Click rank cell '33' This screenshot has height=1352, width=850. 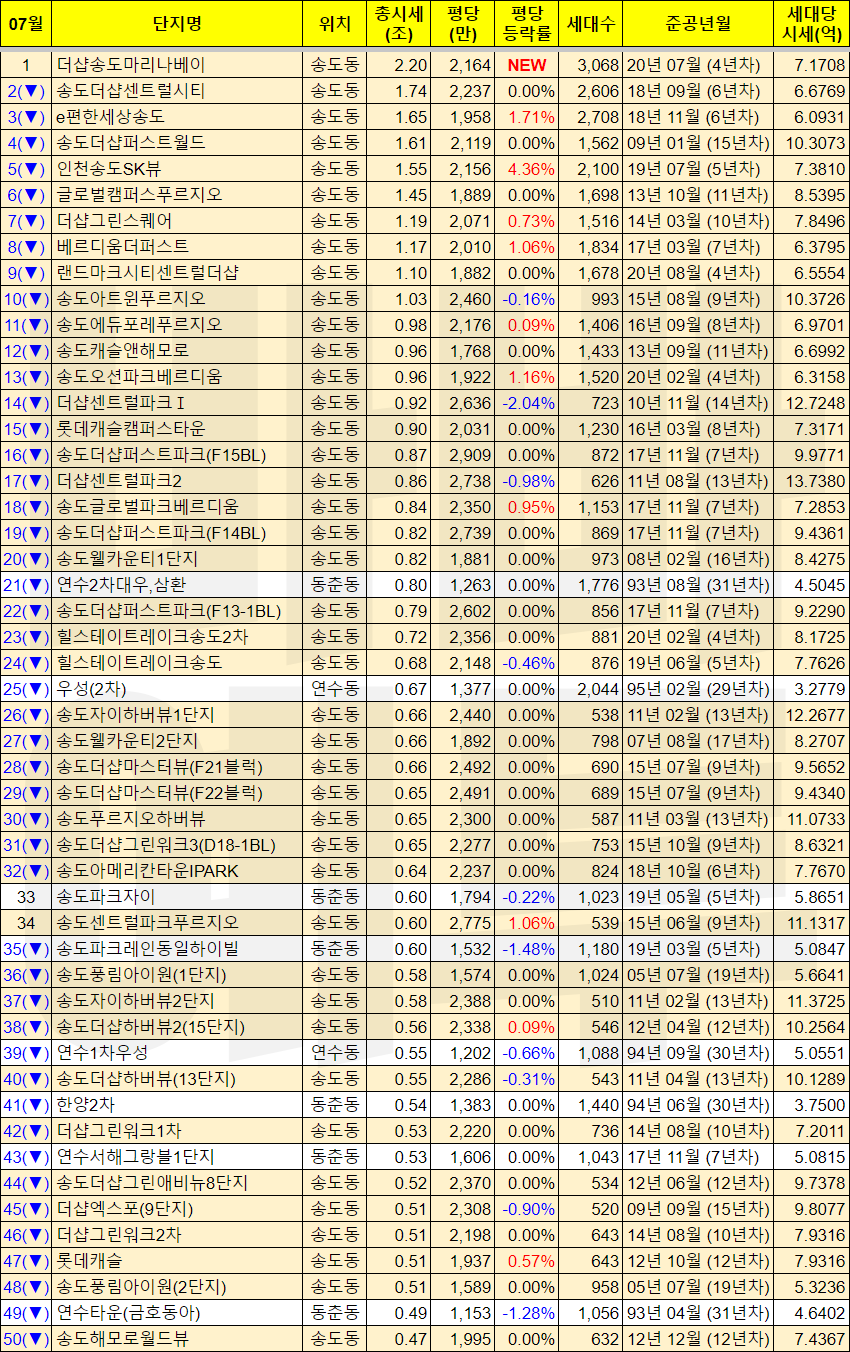click(x=26, y=897)
